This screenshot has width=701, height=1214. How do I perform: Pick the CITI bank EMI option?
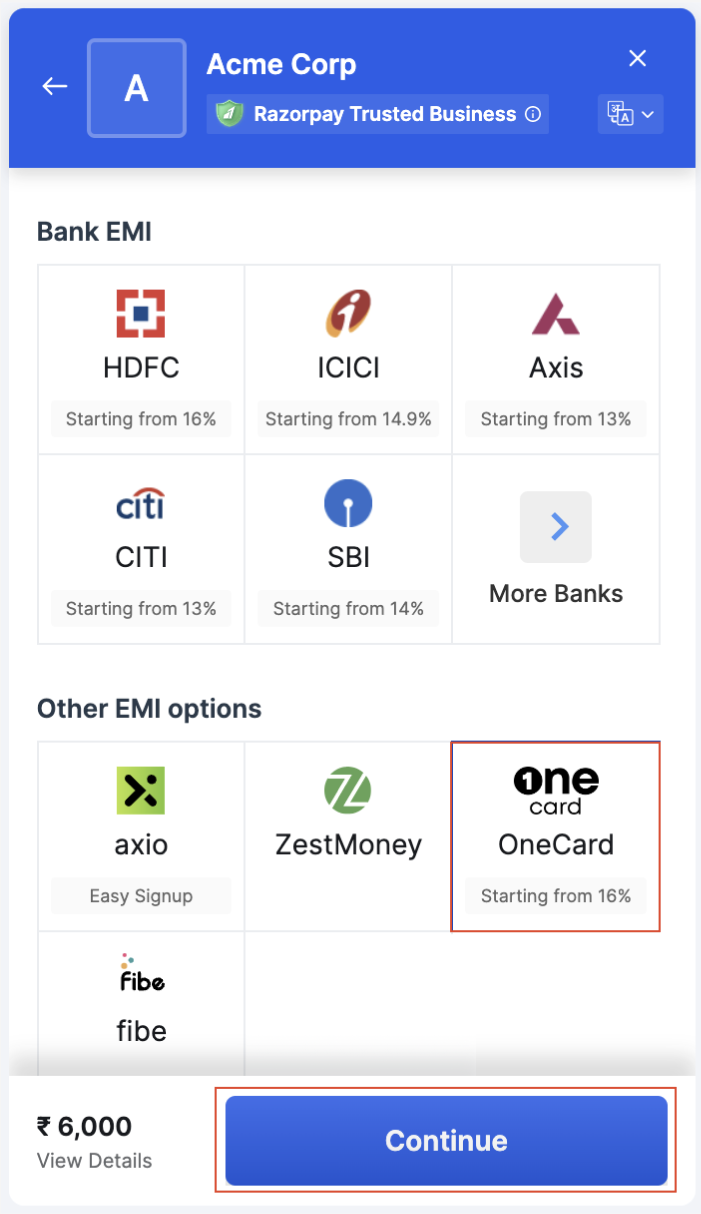(140, 530)
